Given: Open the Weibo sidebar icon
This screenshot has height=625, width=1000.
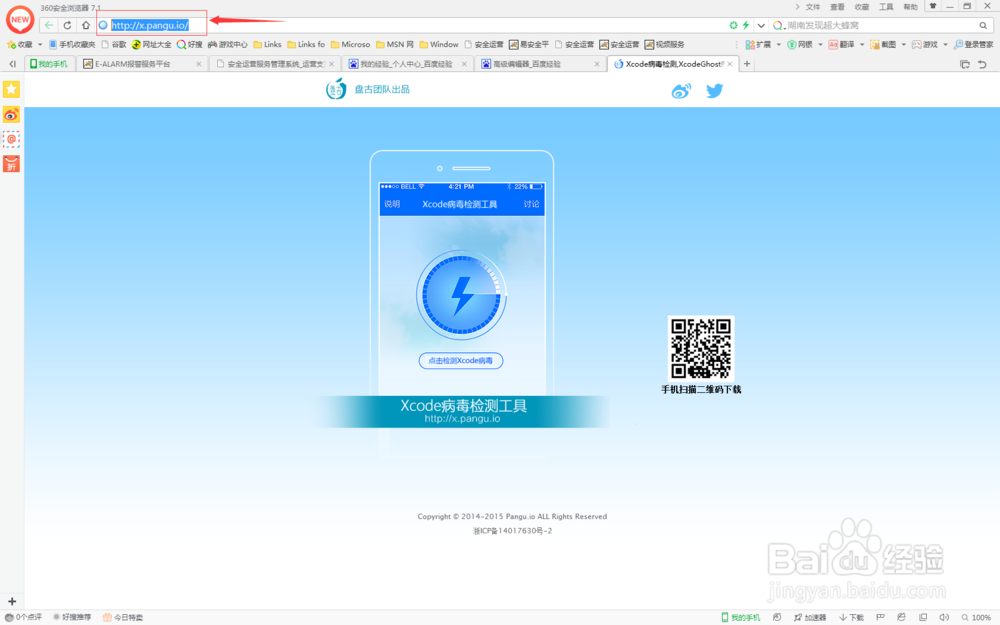Looking at the screenshot, I should tap(11, 115).
